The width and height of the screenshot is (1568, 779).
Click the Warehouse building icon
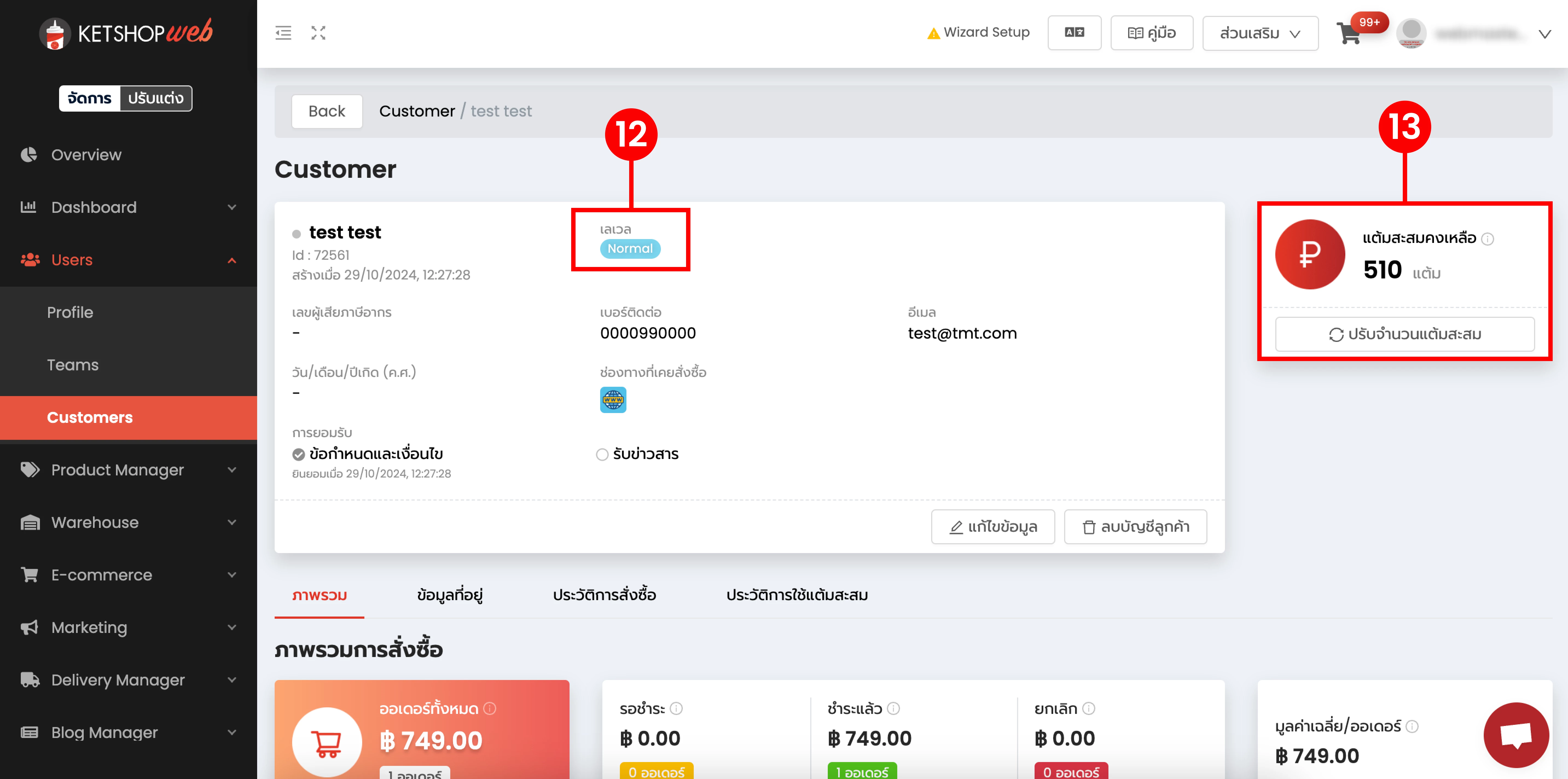click(x=30, y=522)
